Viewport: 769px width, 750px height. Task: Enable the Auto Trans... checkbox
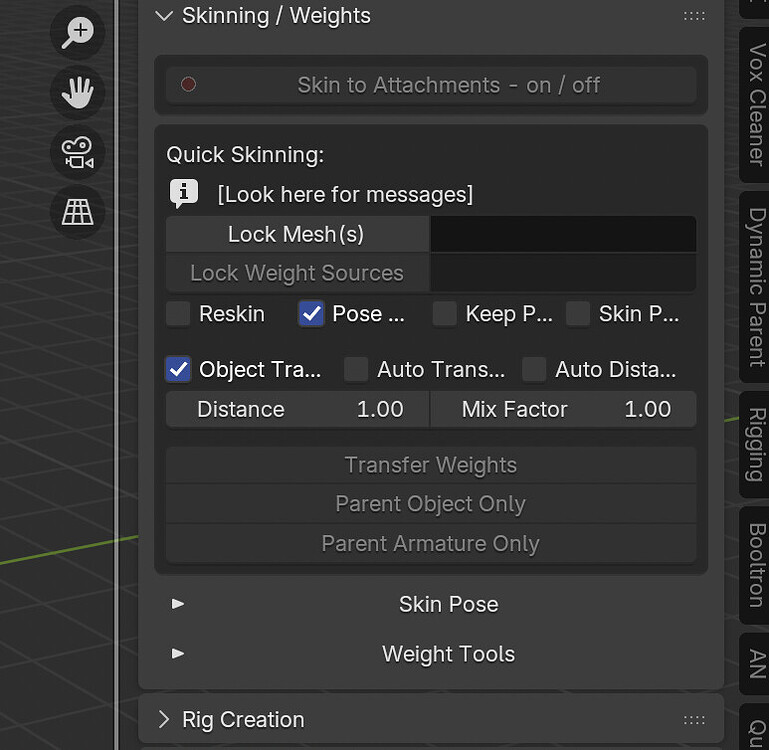[x=356, y=369]
